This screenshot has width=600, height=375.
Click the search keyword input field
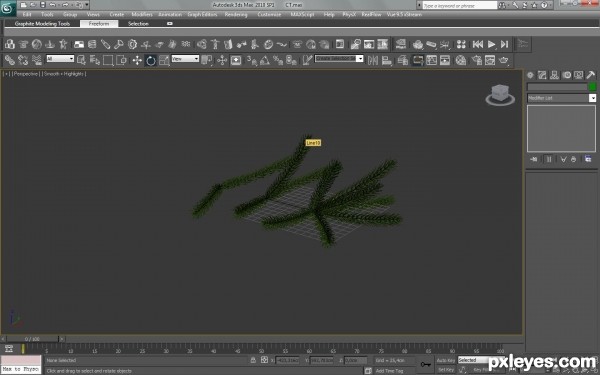460,5
